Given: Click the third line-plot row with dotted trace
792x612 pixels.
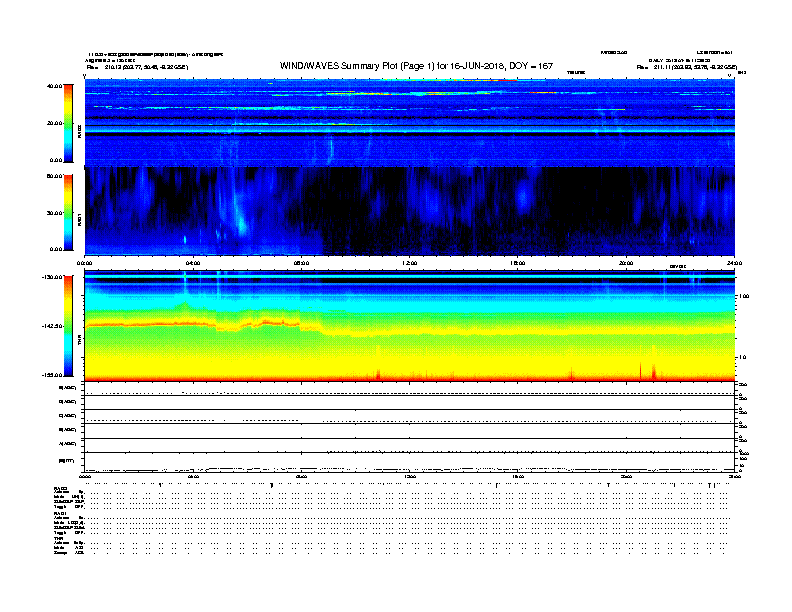Looking at the screenshot, I should [409, 417].
